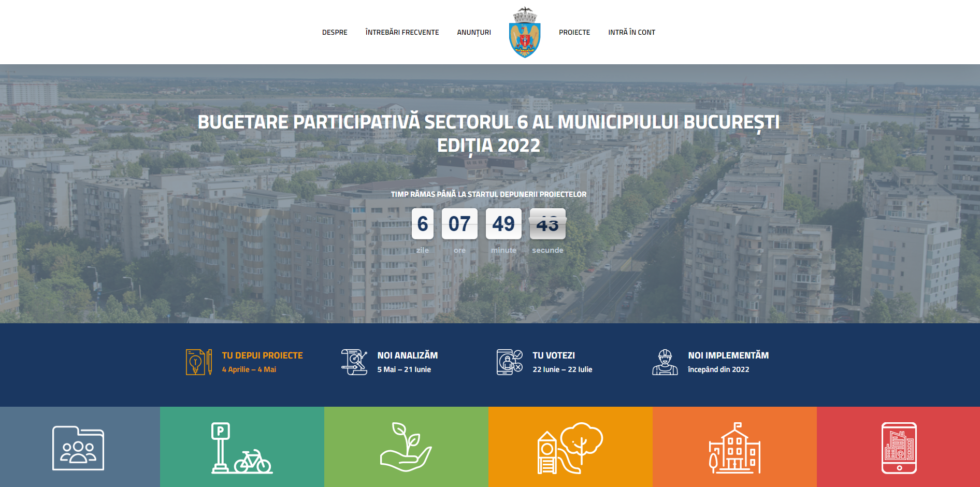Go to Întrebări Frecvente page
The height and width of the screenshot is (487, 980).
pyautogui.click(x=402, y=32)
